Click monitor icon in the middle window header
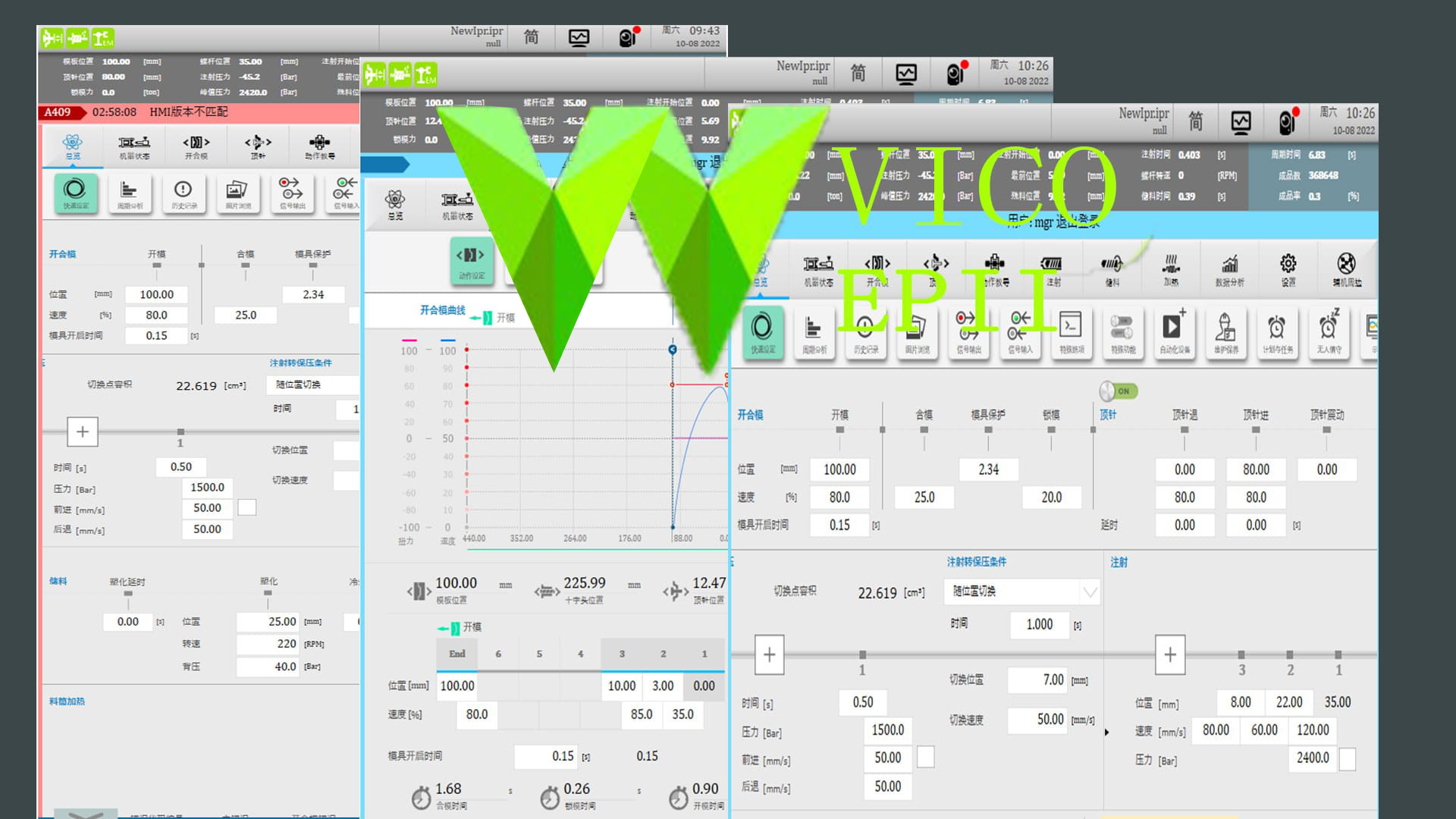Screen dimensions: 1456x819 tap(906, 74)
